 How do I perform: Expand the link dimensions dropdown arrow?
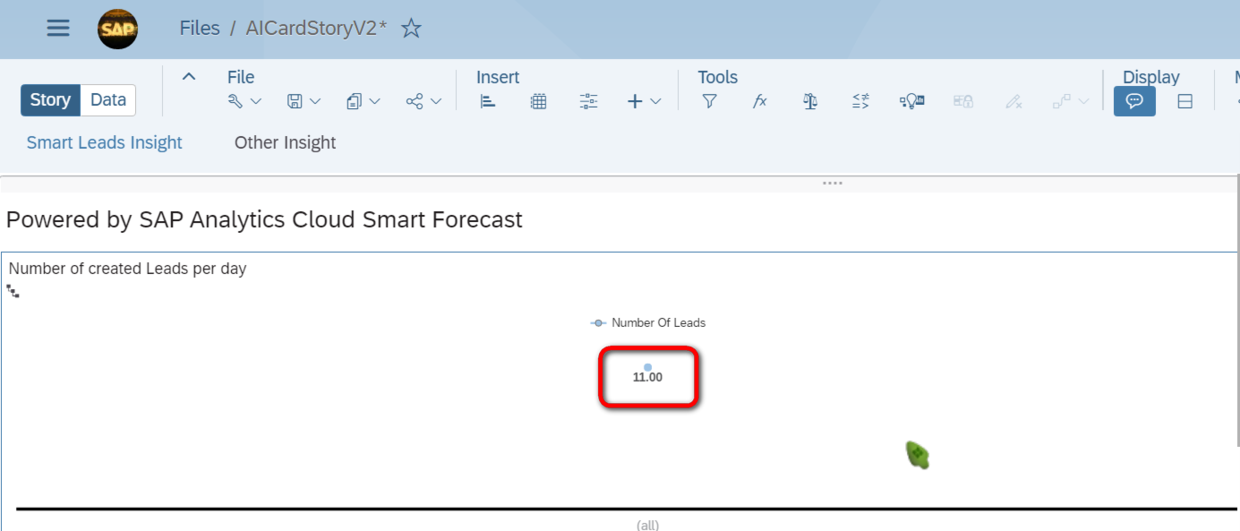click(1083, 101)
